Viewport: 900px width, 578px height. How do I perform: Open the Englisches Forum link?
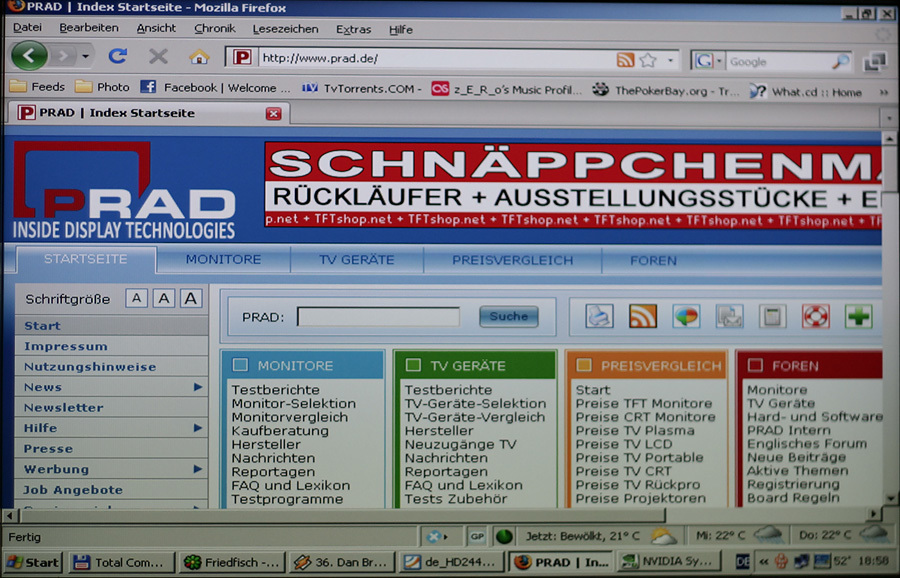(x=806, y=444)
